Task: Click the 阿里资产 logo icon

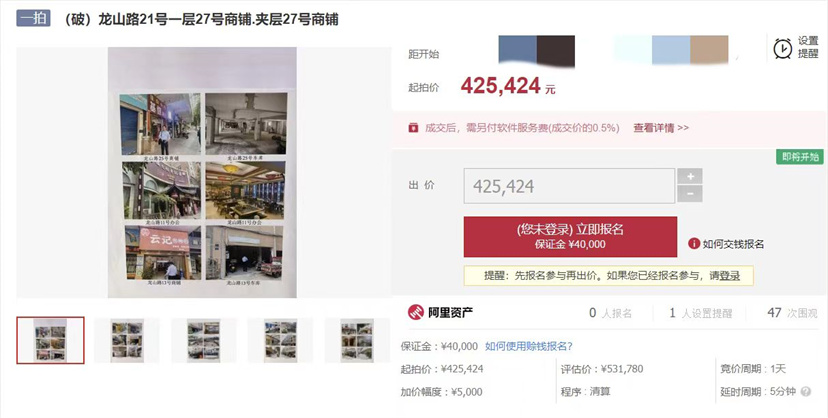Action: click(x=416, y=312)
